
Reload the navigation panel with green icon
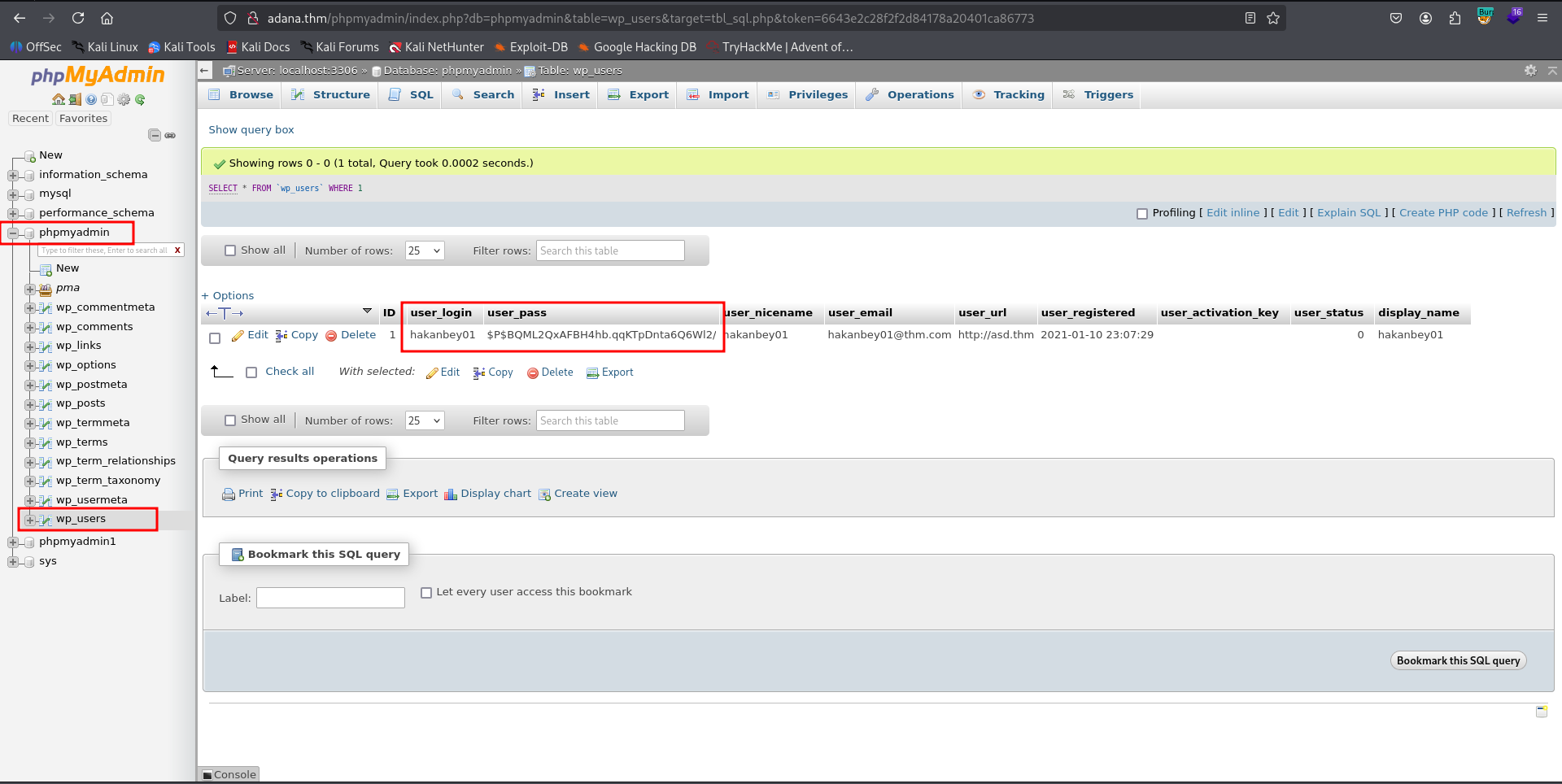coord(140,99)
